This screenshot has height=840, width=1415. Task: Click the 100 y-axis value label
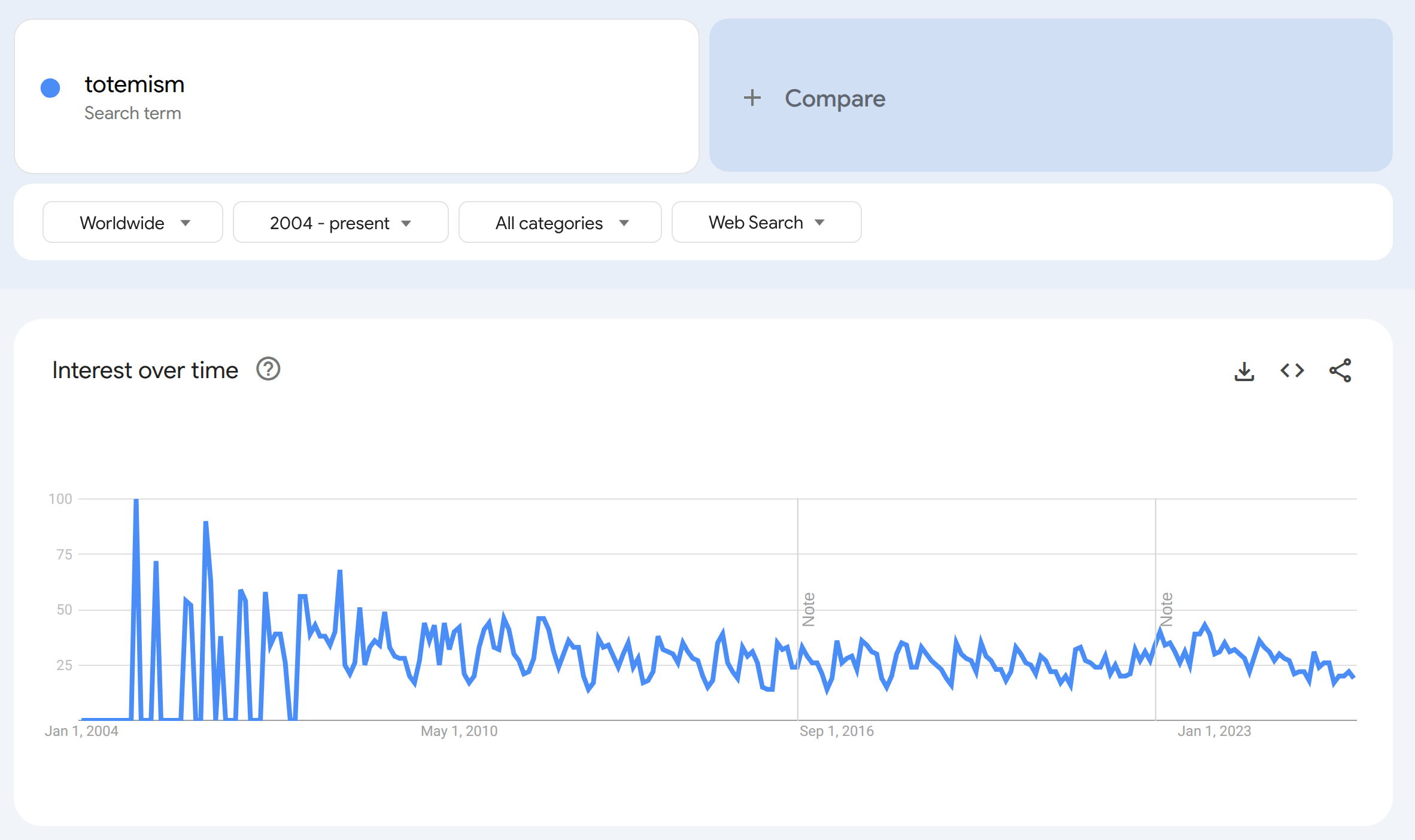coord(60,499)
